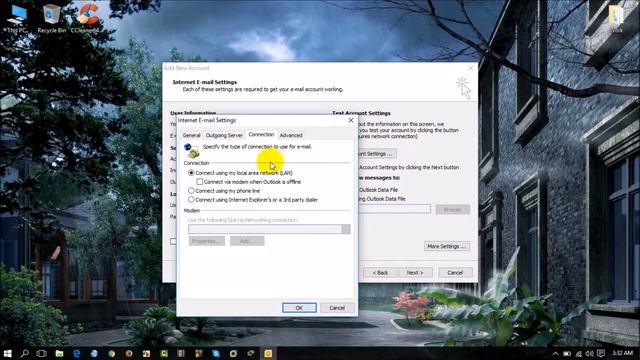The height and width of the screenshot is (360, 640).
Task: Close the Add New Account window
Action: pos(471,68)
